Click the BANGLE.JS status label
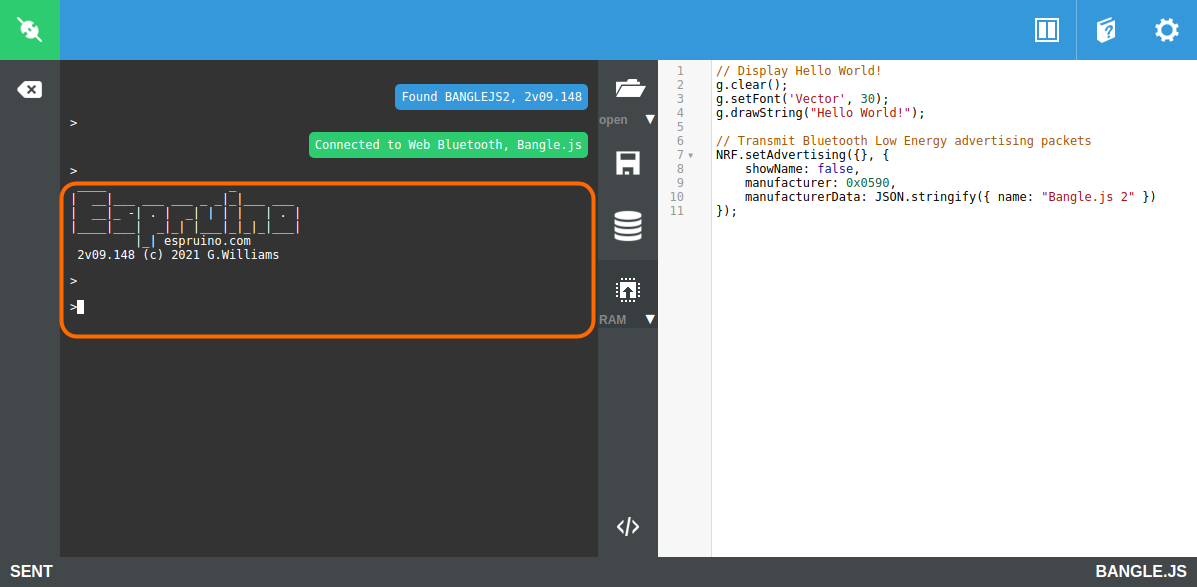This screenshot has width=1197, height=587. [1141, 572]
